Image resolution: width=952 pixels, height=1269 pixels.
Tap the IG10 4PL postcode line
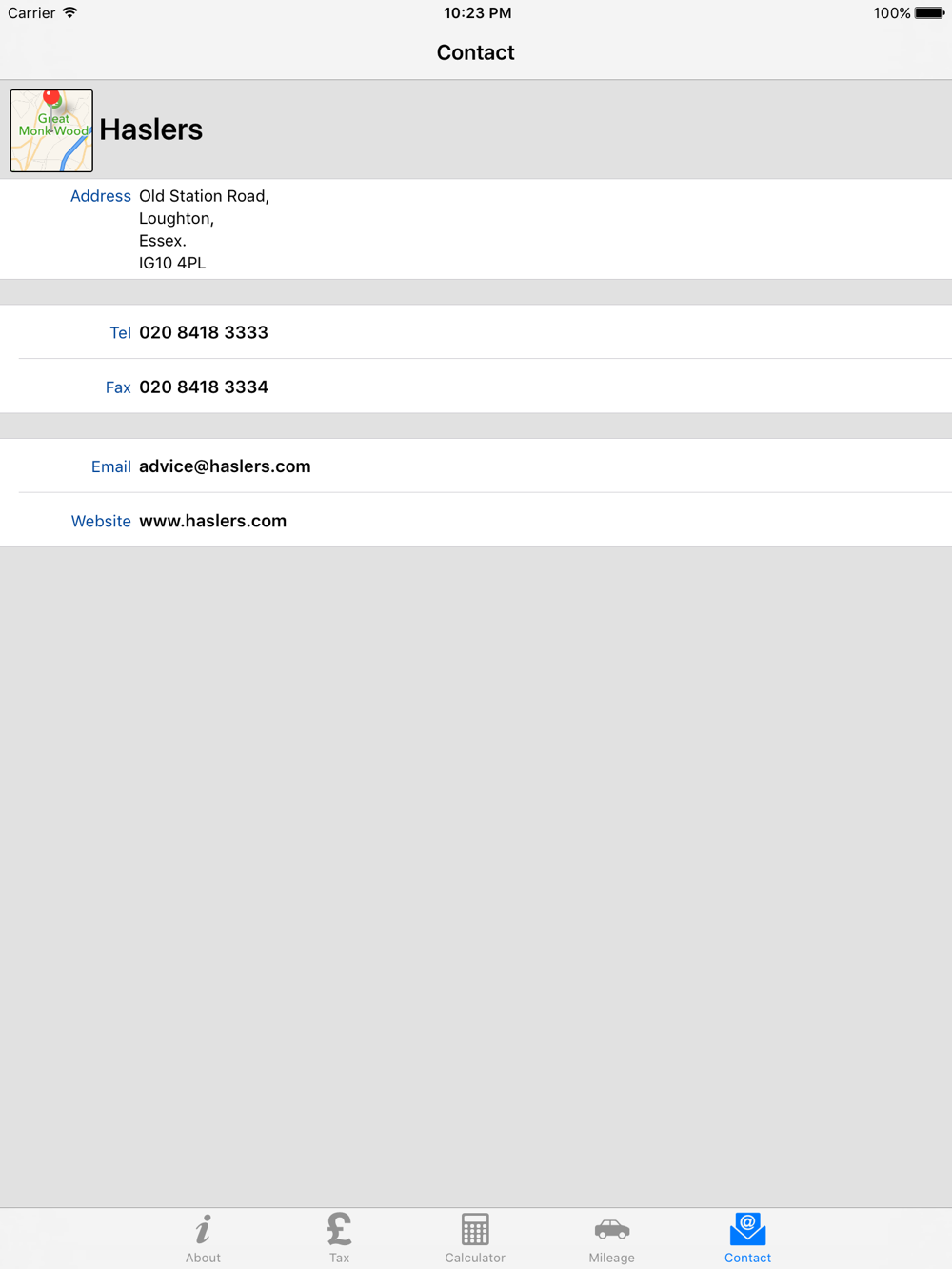tap(172, 263)
